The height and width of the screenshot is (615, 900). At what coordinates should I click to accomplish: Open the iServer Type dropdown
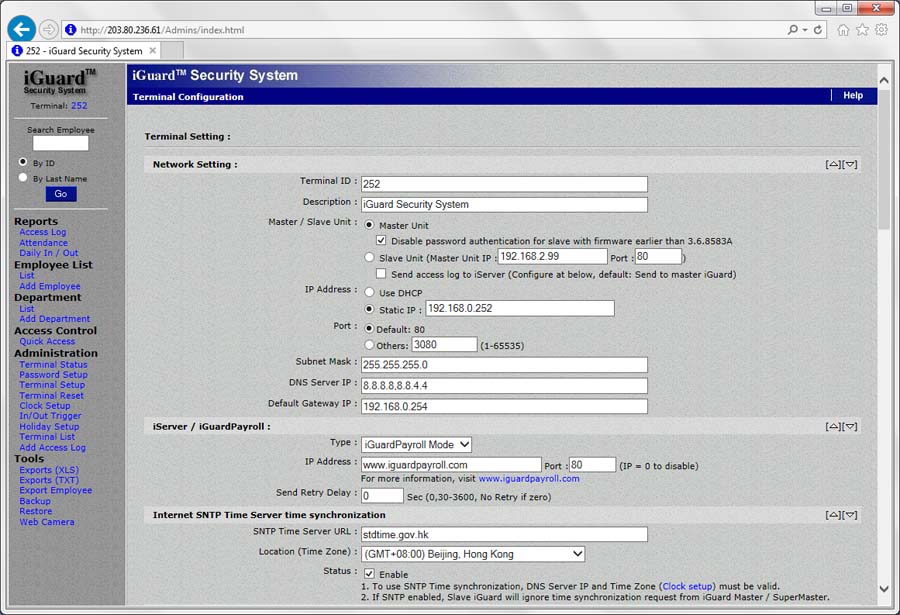(x=416, y=444)
